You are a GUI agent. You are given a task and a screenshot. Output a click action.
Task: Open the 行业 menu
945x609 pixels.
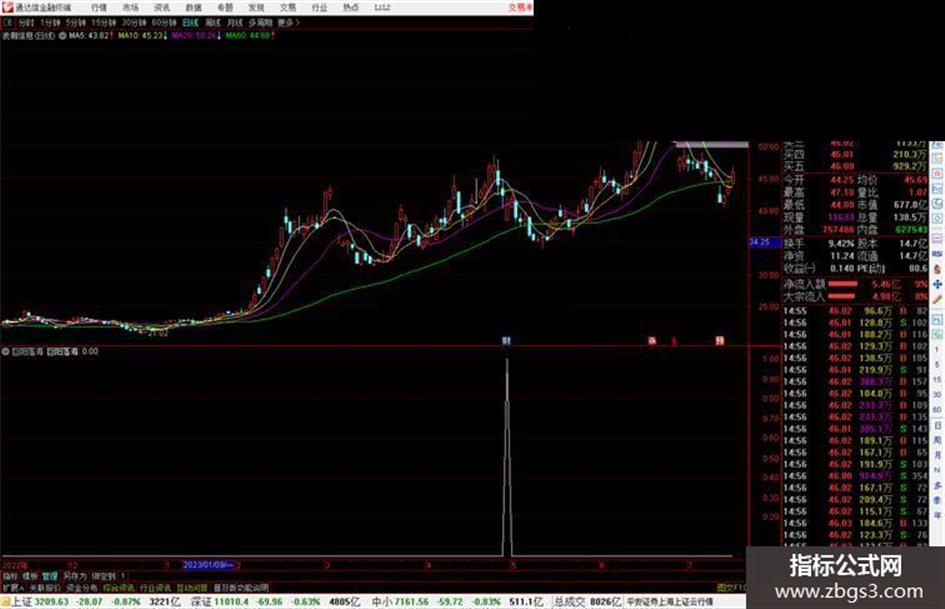click(x=319, y=7)
